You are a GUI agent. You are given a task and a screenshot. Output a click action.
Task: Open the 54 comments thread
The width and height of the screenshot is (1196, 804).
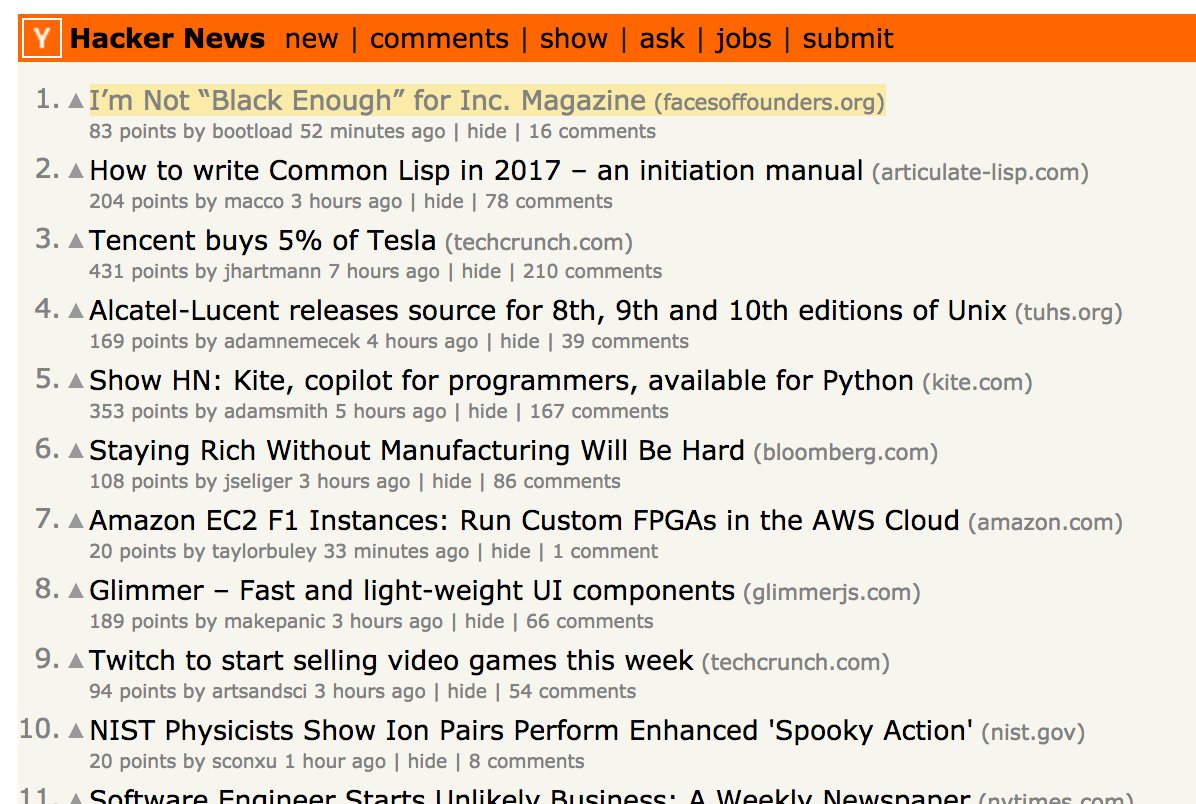click(x=572, y=691)
